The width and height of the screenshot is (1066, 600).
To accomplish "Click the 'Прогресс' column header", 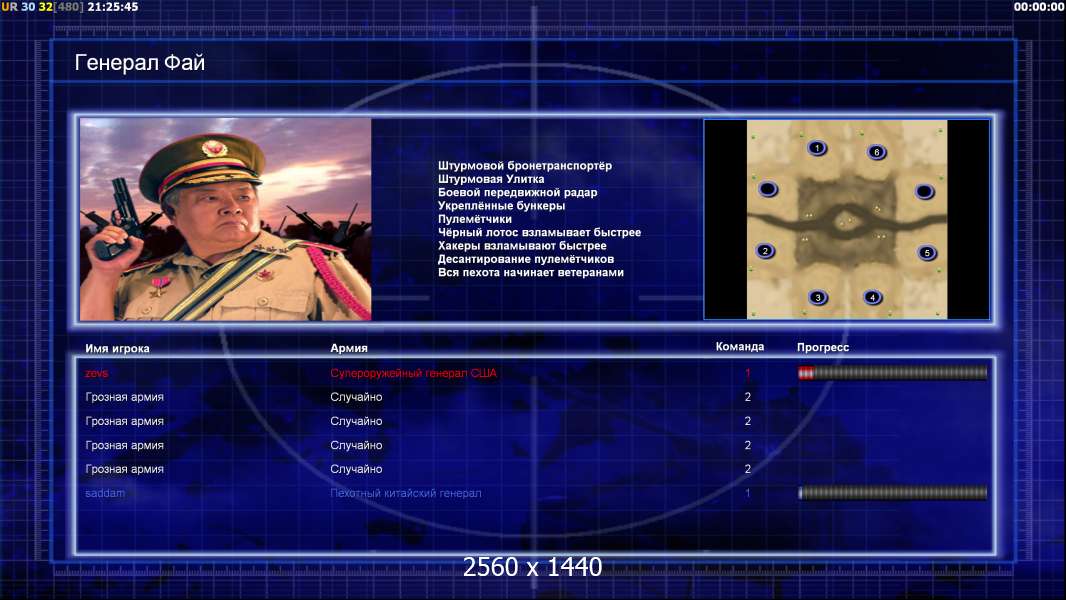I will click(823, 347).
